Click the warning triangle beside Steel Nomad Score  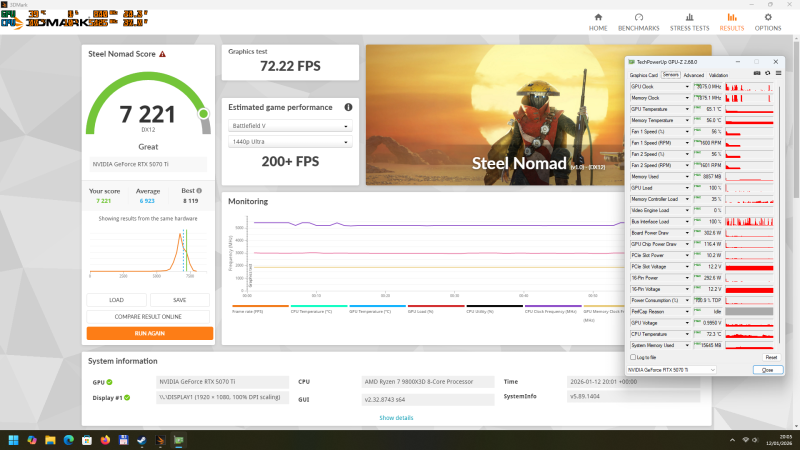click(162, 54)
